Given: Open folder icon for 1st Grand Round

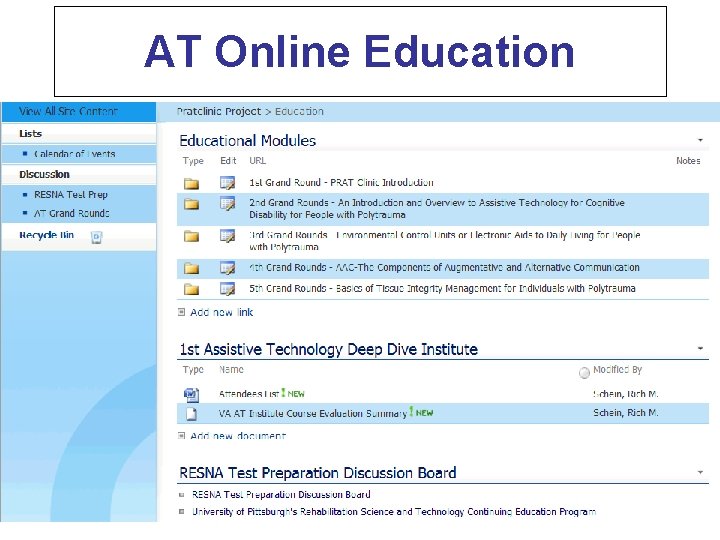Looking at the screenshot, I should coord(191,184).
